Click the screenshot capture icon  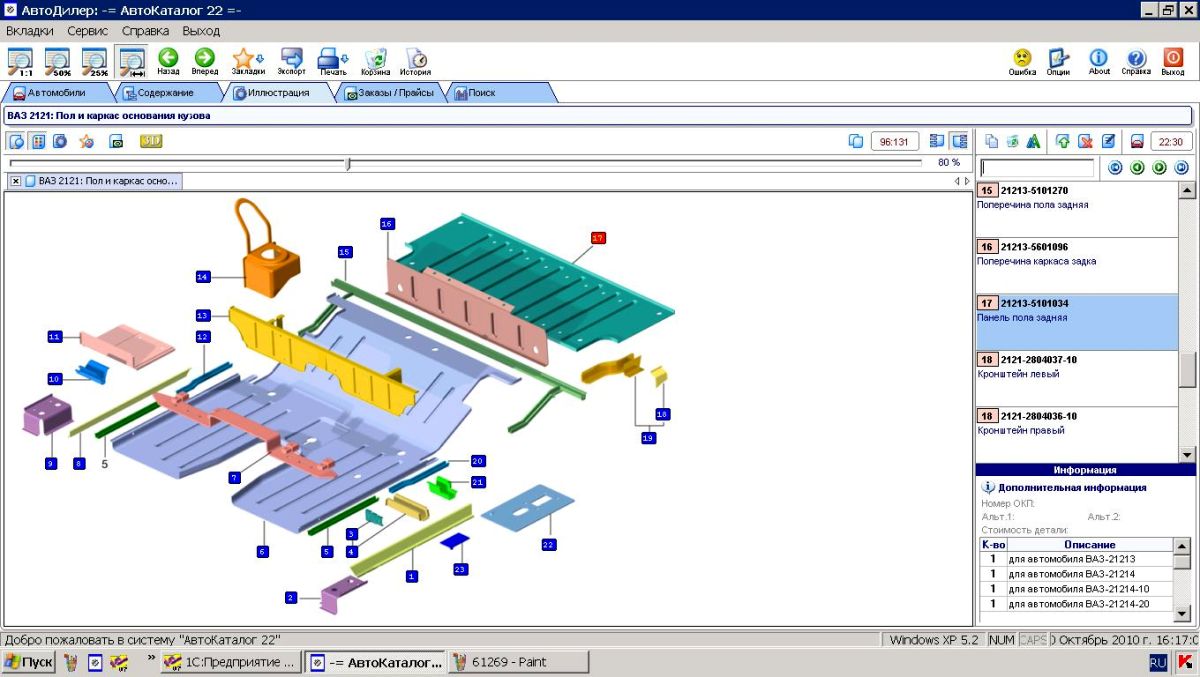click(116, 141)
